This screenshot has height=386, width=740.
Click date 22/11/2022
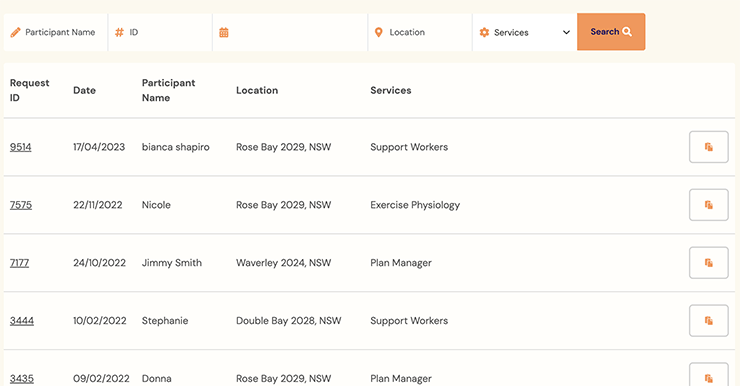(x=98, y=205)
